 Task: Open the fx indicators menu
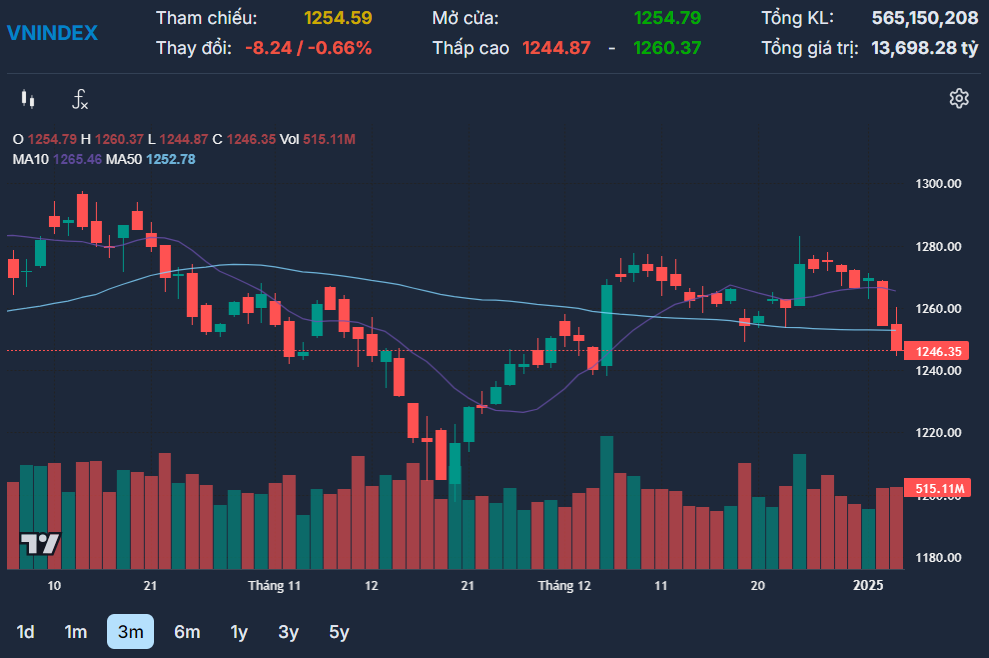80,99
